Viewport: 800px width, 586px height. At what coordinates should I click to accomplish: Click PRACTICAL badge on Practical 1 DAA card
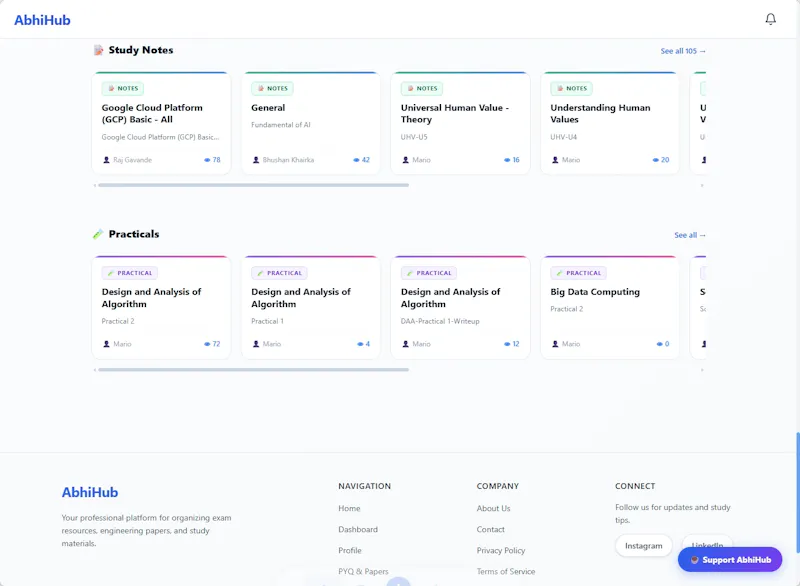pos(279,273)
